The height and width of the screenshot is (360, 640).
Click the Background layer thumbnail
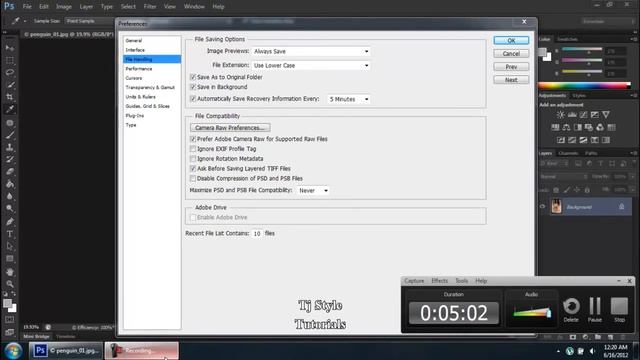[x=556, y=207]
